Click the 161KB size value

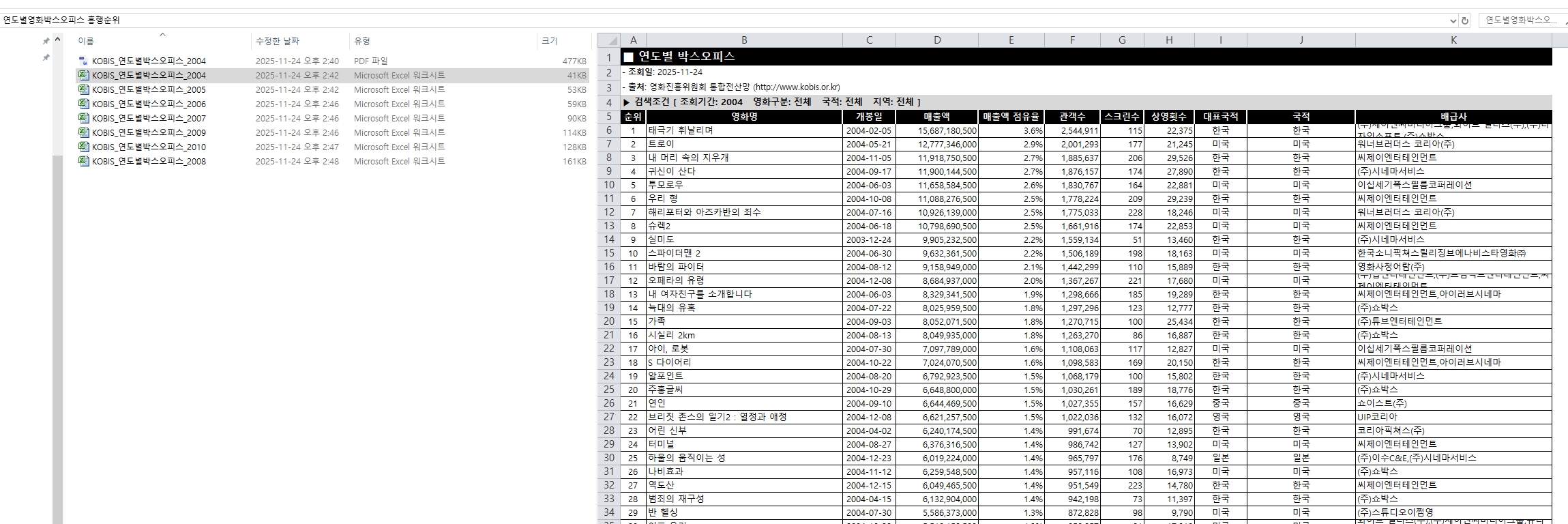[x=574, y=161]
